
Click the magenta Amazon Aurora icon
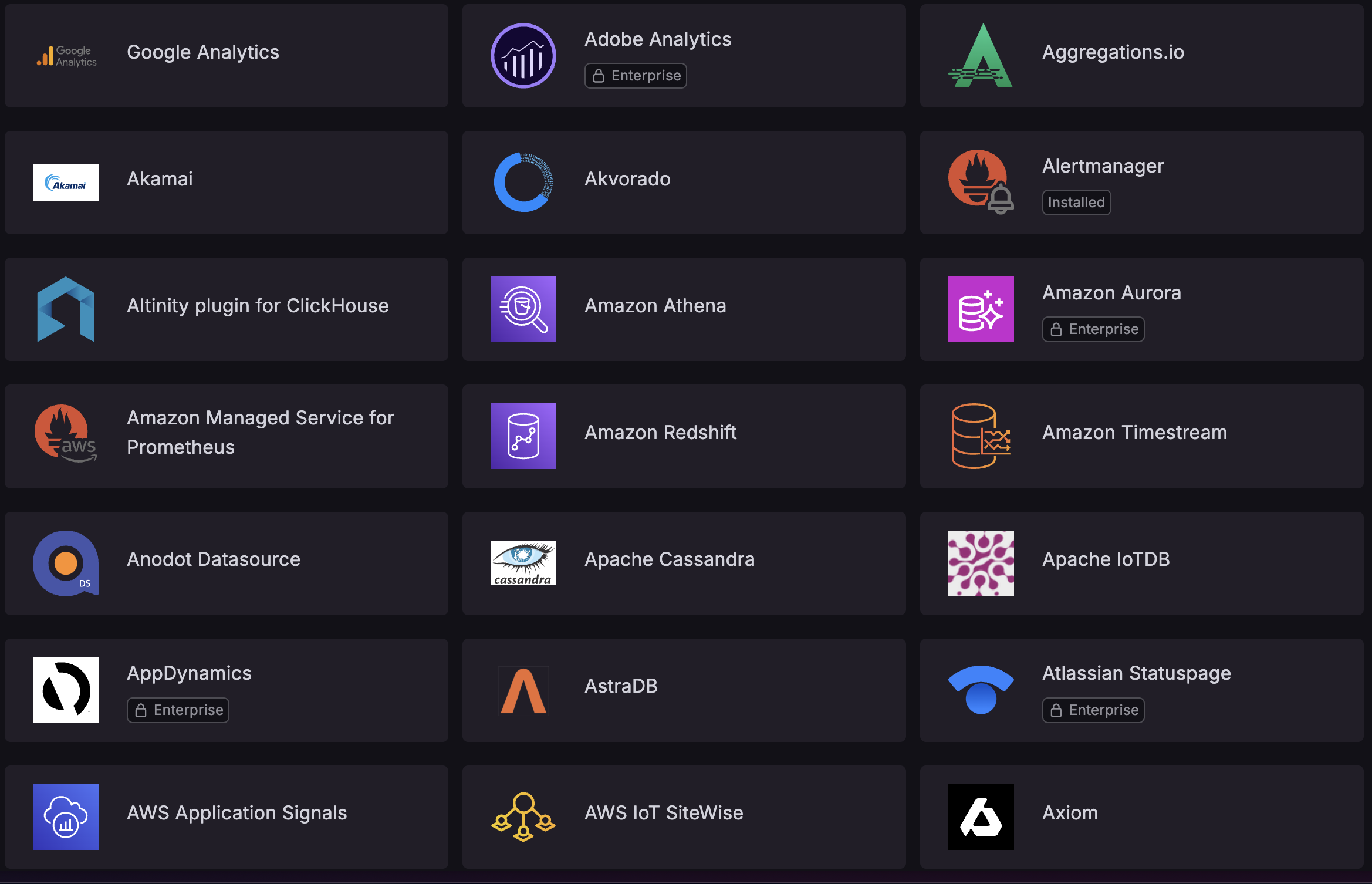981,309
